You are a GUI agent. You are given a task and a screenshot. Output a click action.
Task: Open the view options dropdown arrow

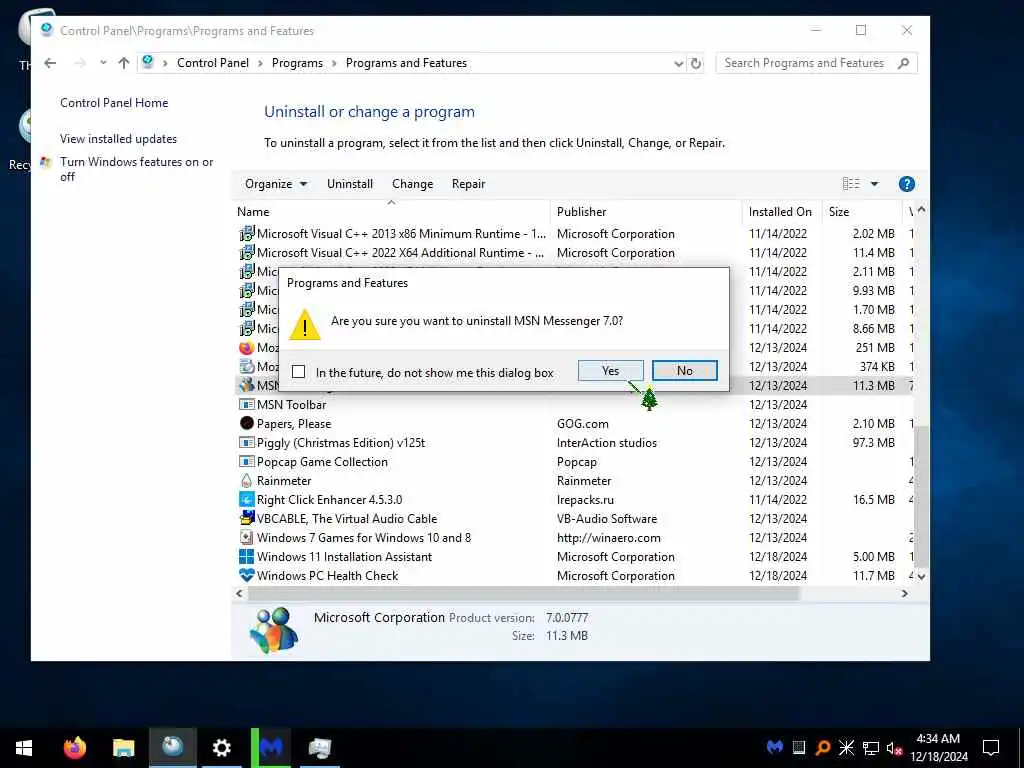tap(874, 184)
